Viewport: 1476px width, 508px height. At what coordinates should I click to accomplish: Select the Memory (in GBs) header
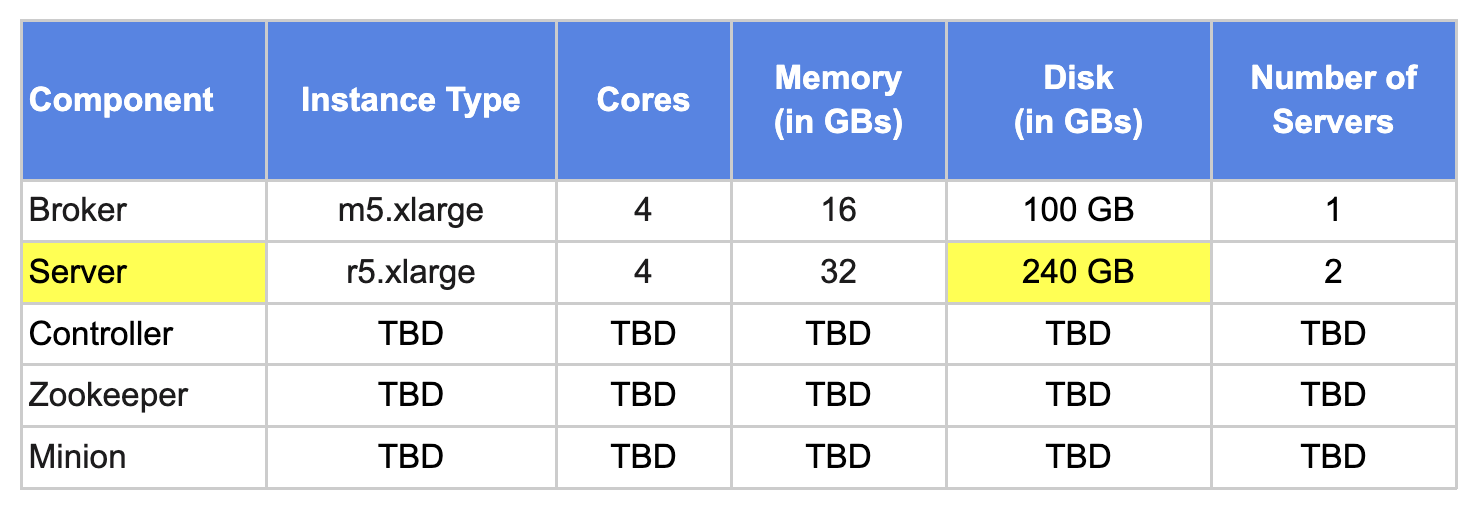tap(838, 100)
